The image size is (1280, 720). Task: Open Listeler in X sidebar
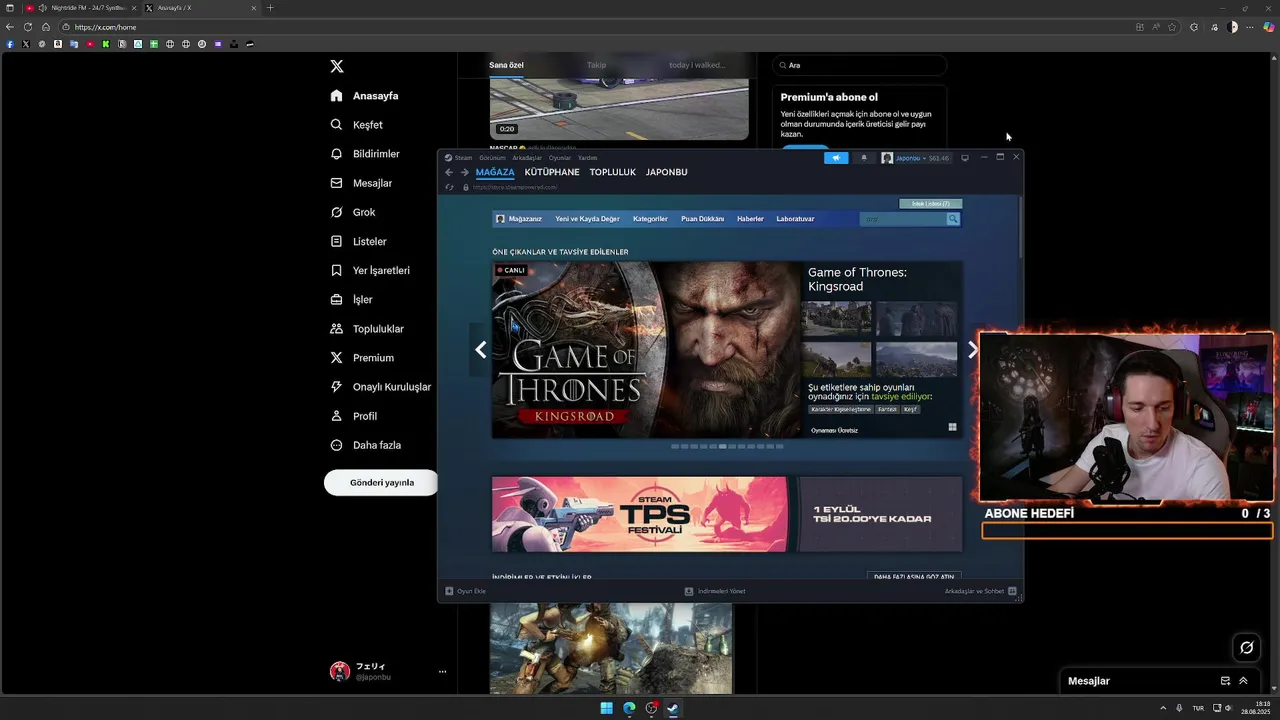tap(358, 241)
